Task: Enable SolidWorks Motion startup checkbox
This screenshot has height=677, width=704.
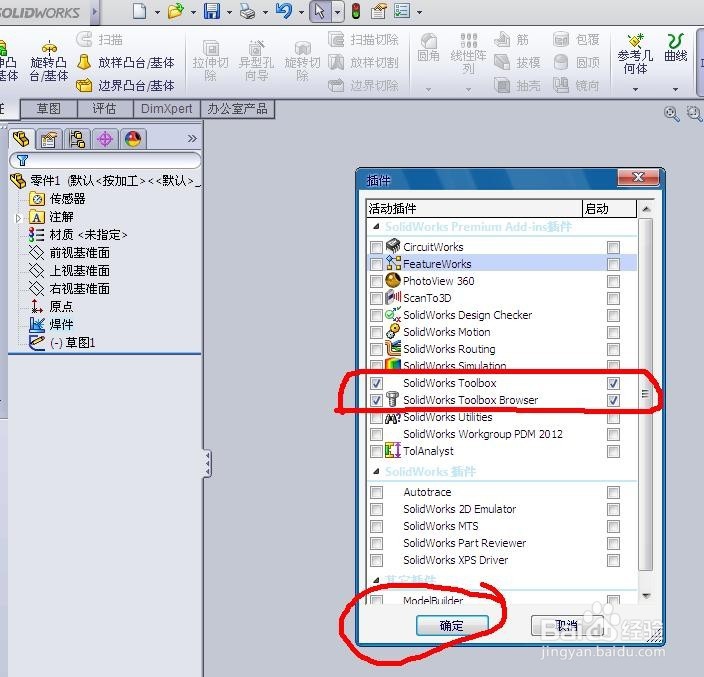Action: [613, 332]
